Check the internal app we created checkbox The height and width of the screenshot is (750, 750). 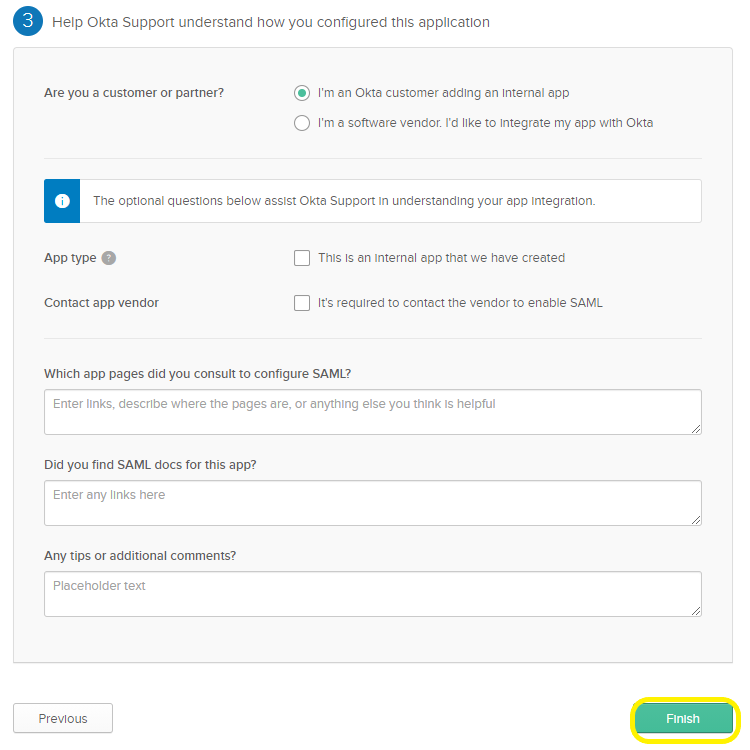(x=302, y=258)
